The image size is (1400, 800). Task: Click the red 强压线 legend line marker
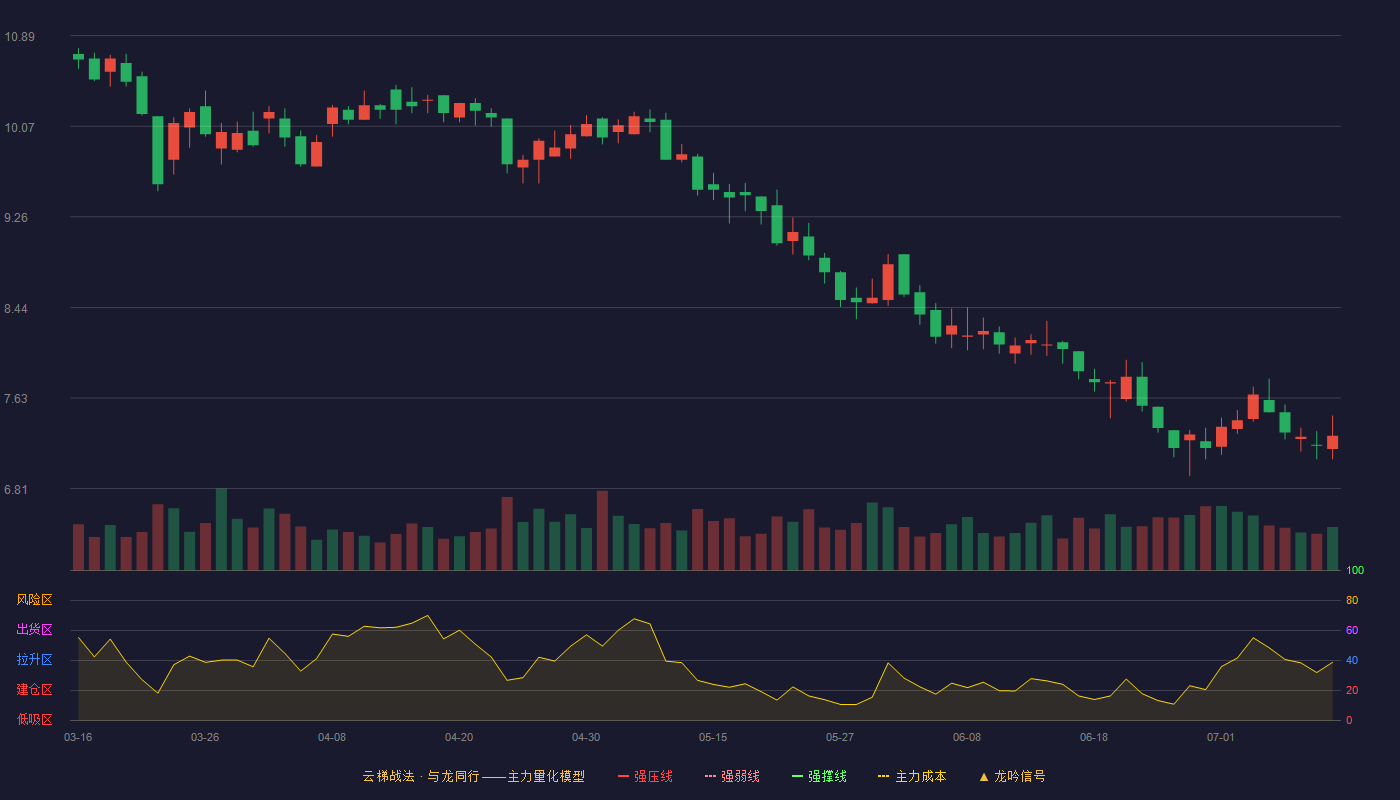click(x=623, y=776)
